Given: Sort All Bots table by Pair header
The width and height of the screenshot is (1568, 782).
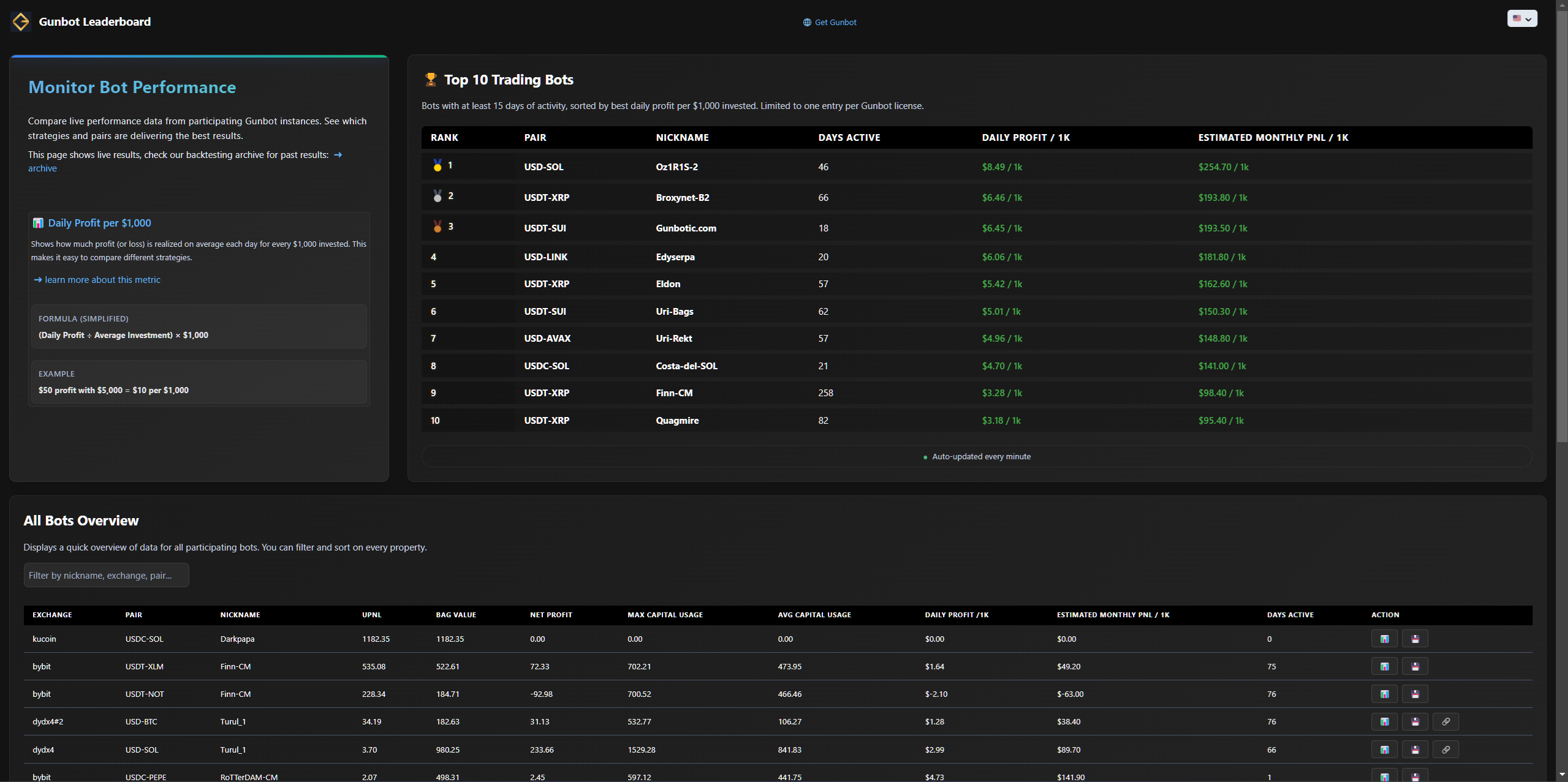Looking at the screenshot, I should pos(134,615).
